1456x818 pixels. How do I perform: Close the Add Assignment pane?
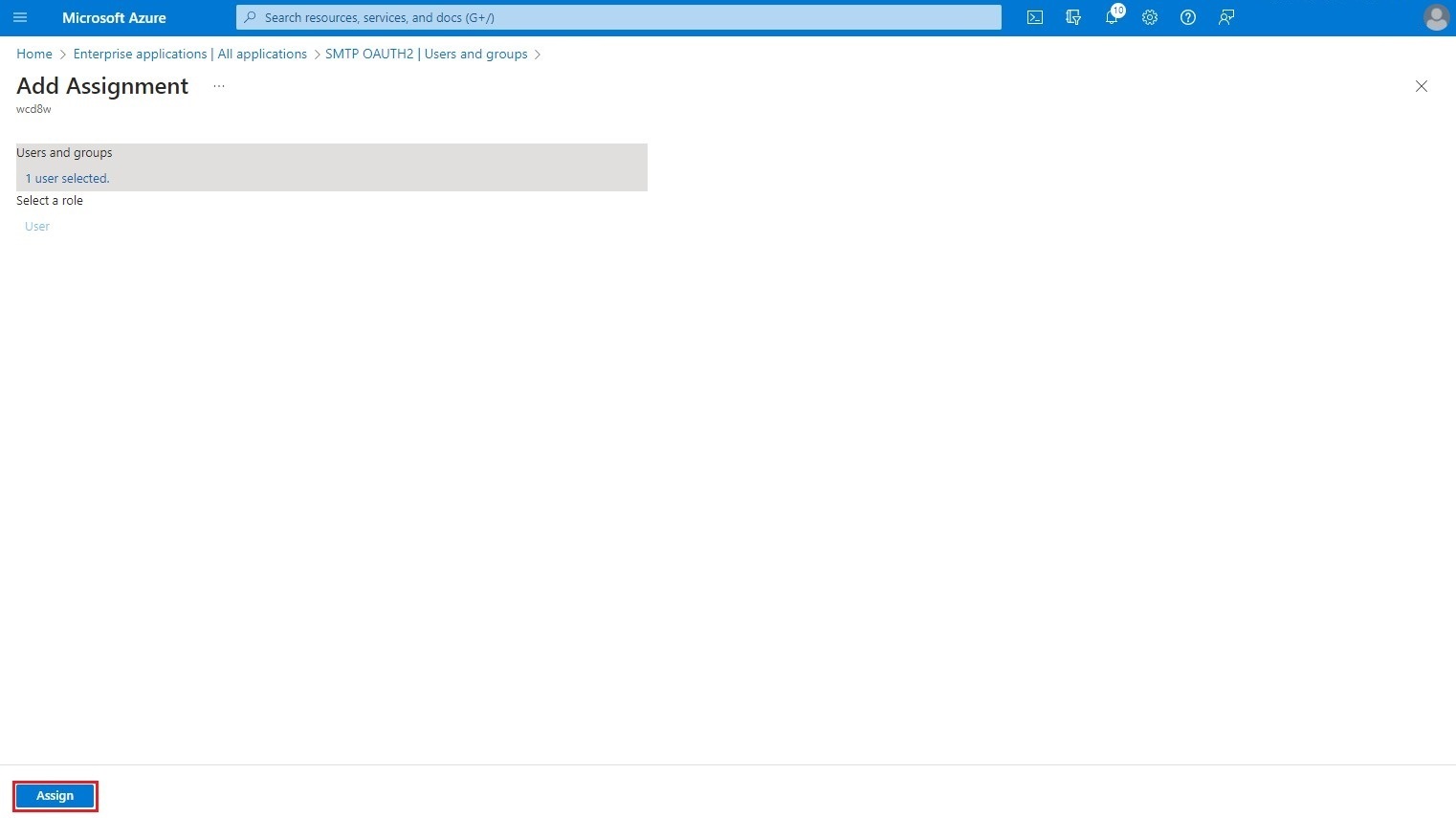1422,86
